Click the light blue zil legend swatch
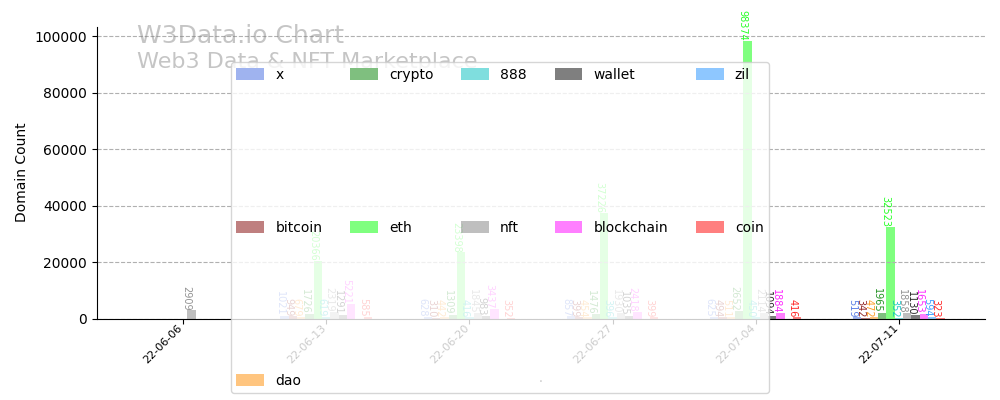Image resolution: width=1000 pixels, height=400 pixels. (x=710, y=74)
